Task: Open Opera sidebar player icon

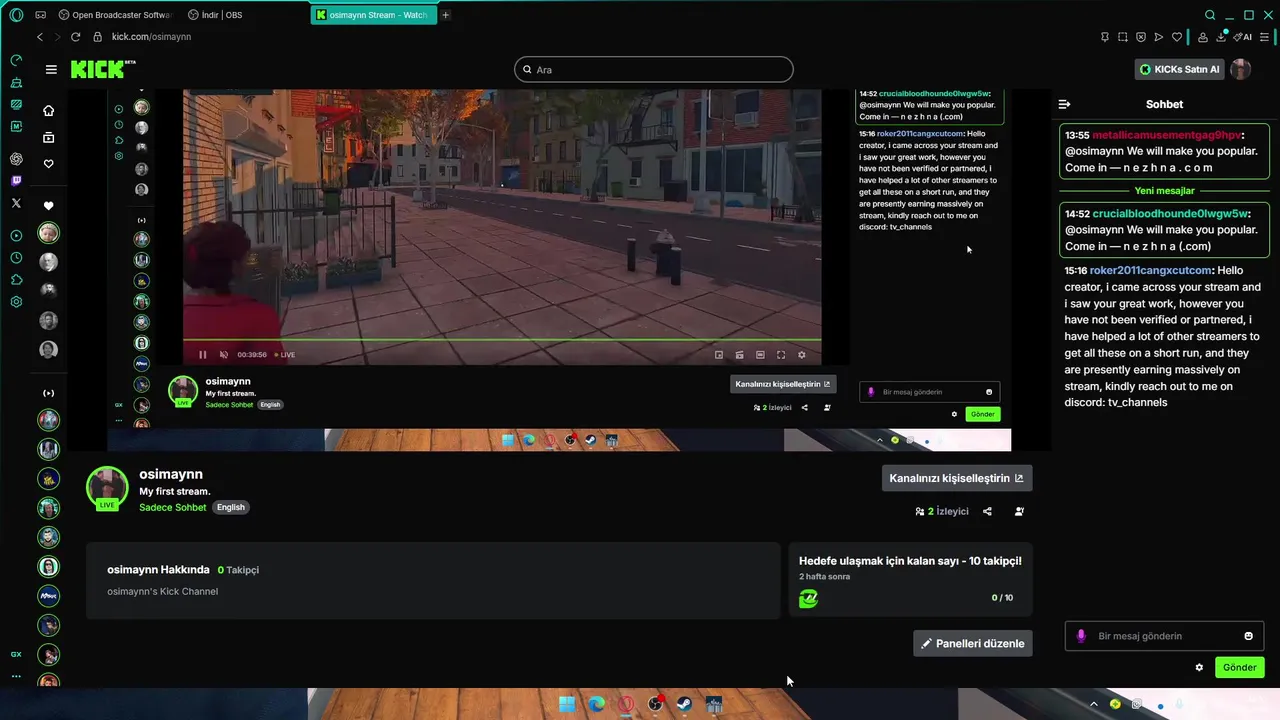Action: tap(16, 236)
